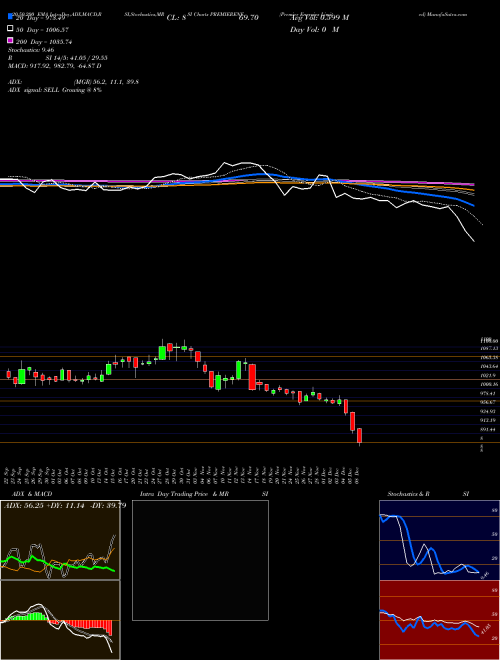Click the 891.44 price axis label

(x=489, y=429)
